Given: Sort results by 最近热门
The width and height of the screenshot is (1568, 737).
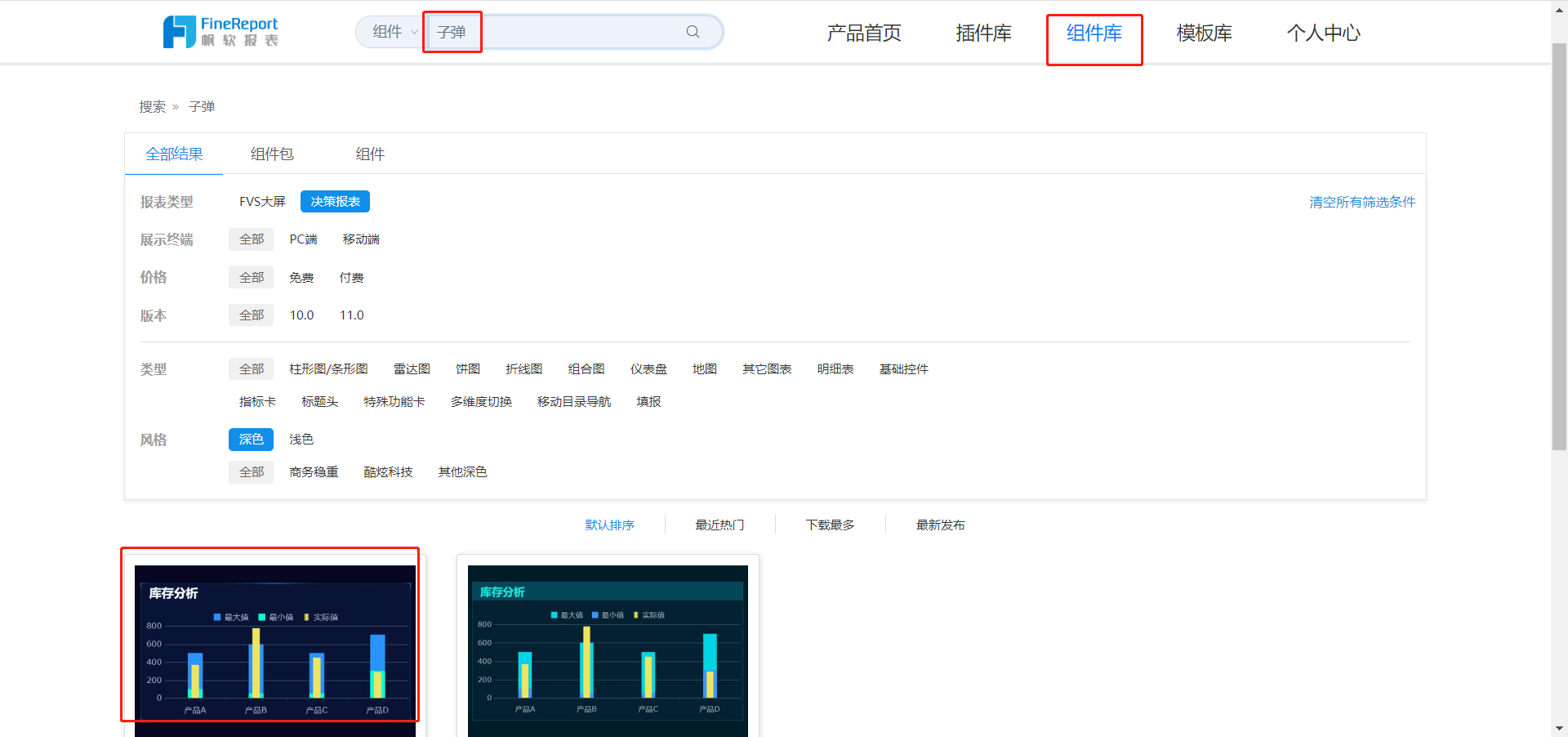Looking at the screenshot, I should coord(719,525).
